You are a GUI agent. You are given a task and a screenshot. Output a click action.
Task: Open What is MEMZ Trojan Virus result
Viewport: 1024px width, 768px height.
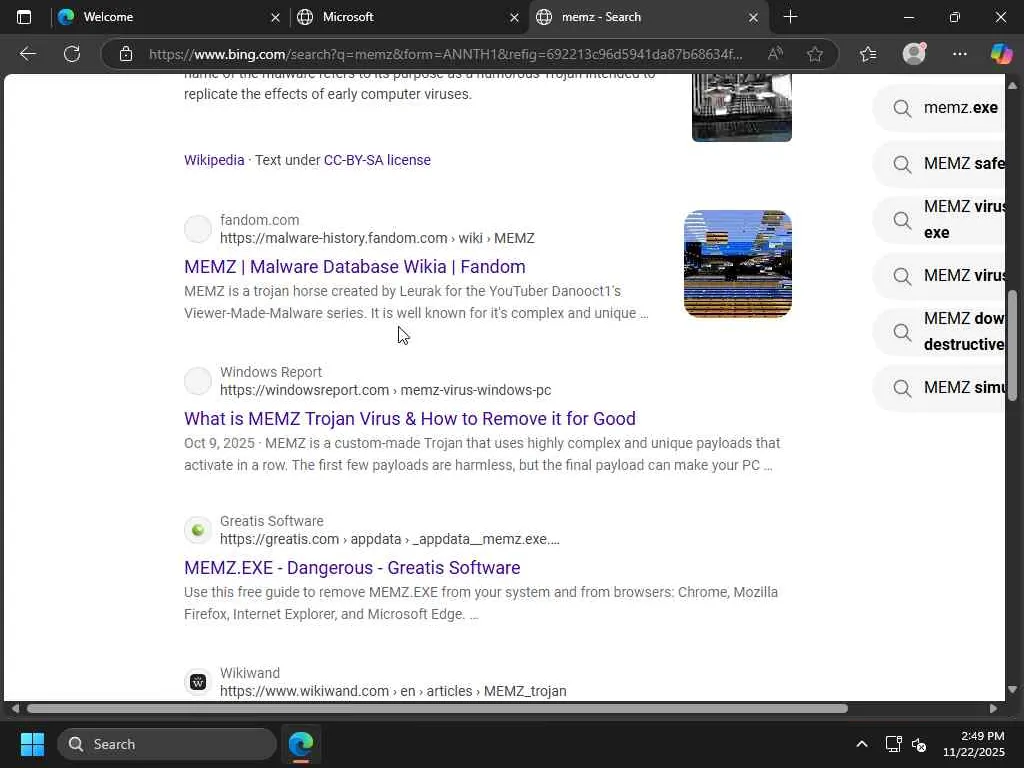(x=410, y=419)
